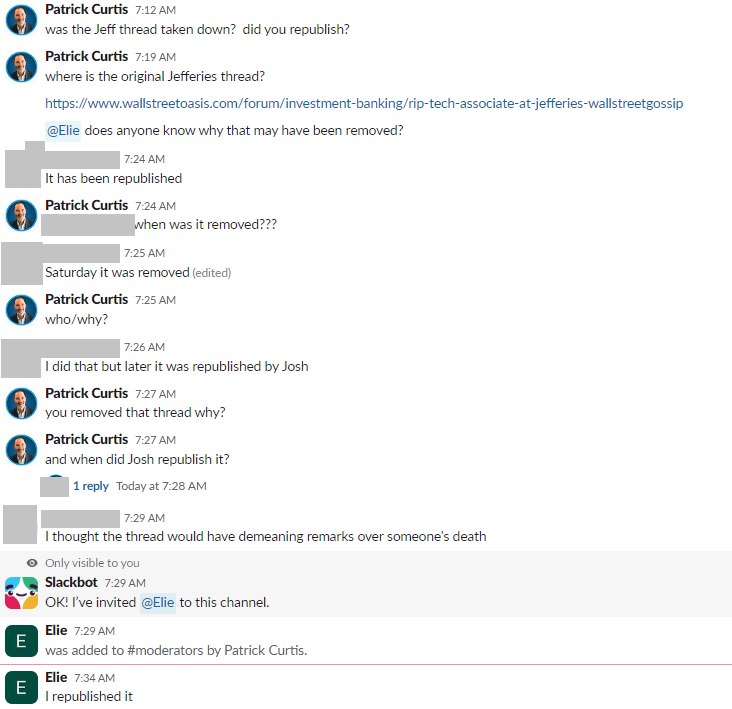Viewport: 732px width, 709px height.
Task: Click Patrick Curtis's avatar next to 'who/why?'
Action: click(22, 309)
